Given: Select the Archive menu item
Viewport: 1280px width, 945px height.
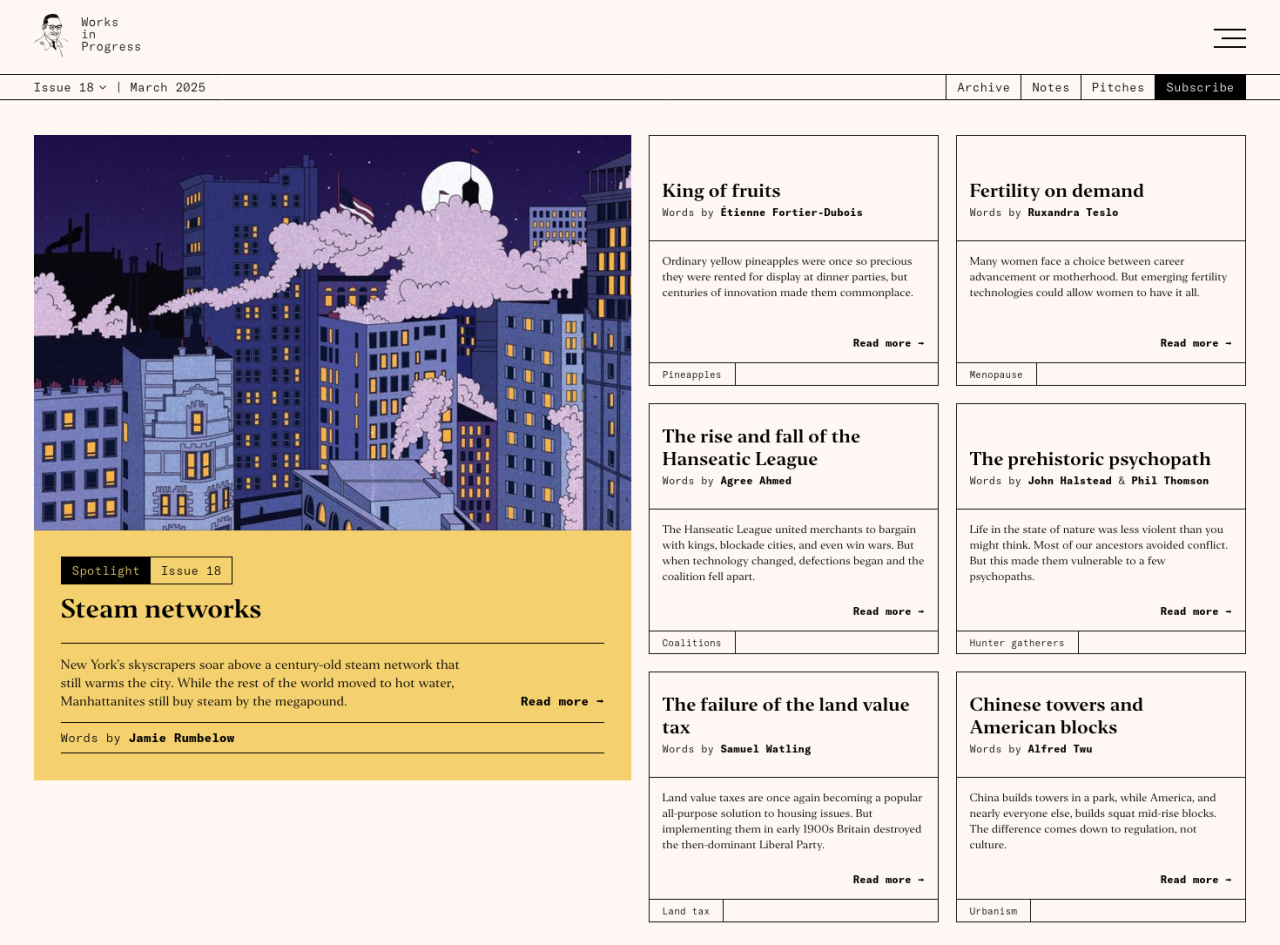Looking at the screenshot, I should pyautogui.click(x=982, y=87).
